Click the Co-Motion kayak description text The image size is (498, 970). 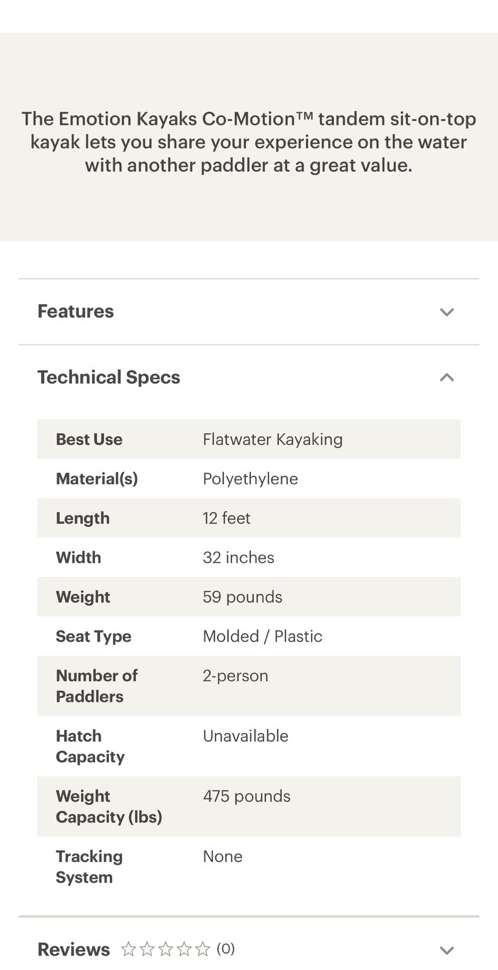point(249,142)
